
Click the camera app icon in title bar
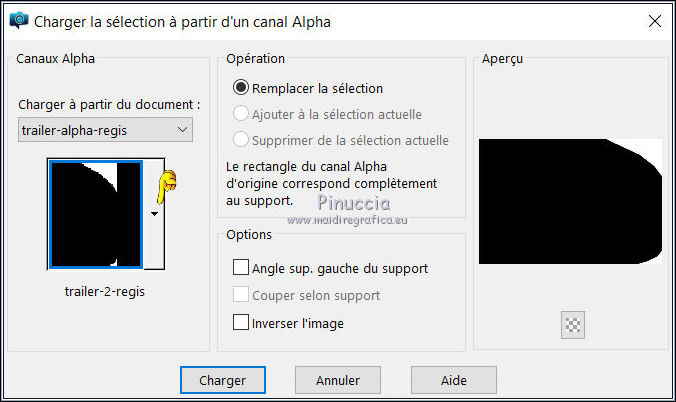point(19,20)
